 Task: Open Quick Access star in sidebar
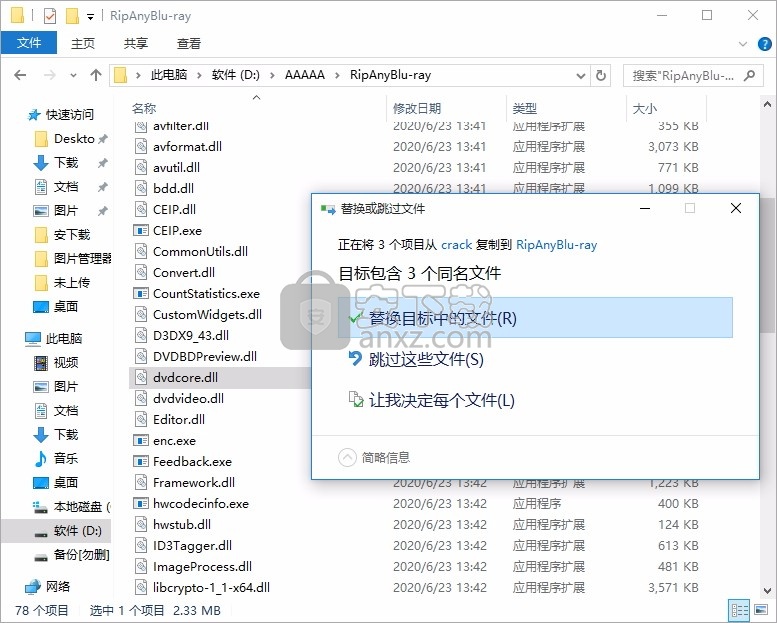[34, 115]
